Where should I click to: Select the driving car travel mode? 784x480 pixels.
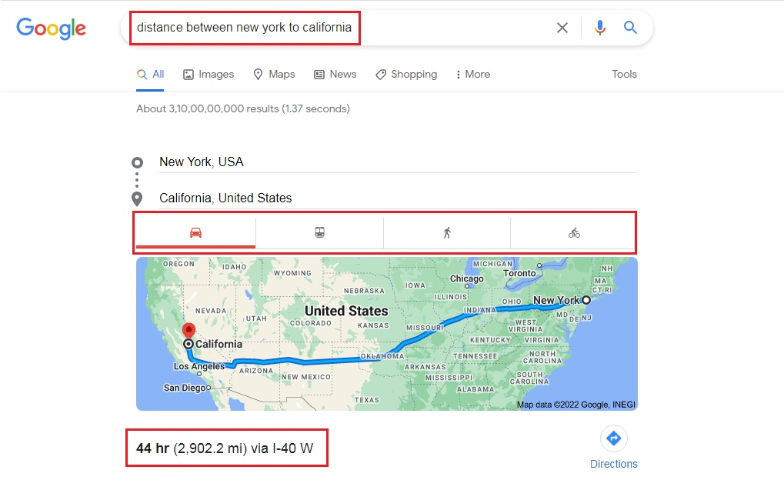tap(196, 232)
